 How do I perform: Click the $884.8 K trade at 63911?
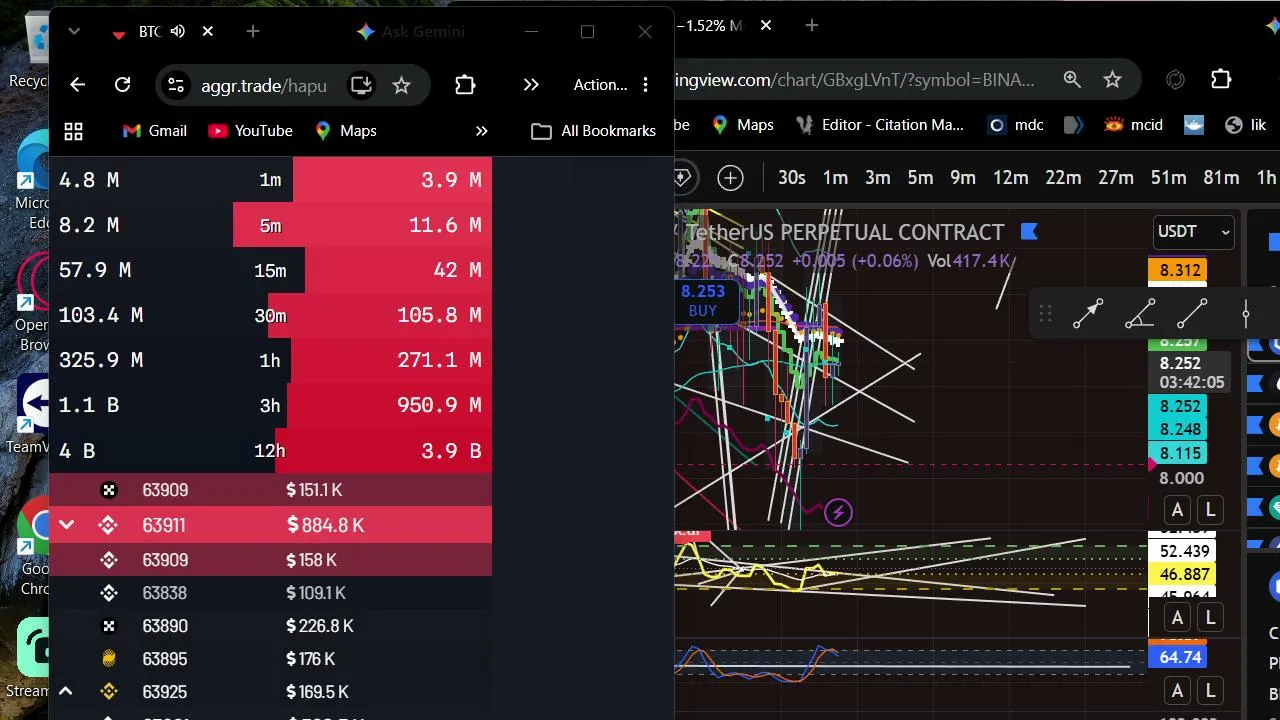point(270,525)
